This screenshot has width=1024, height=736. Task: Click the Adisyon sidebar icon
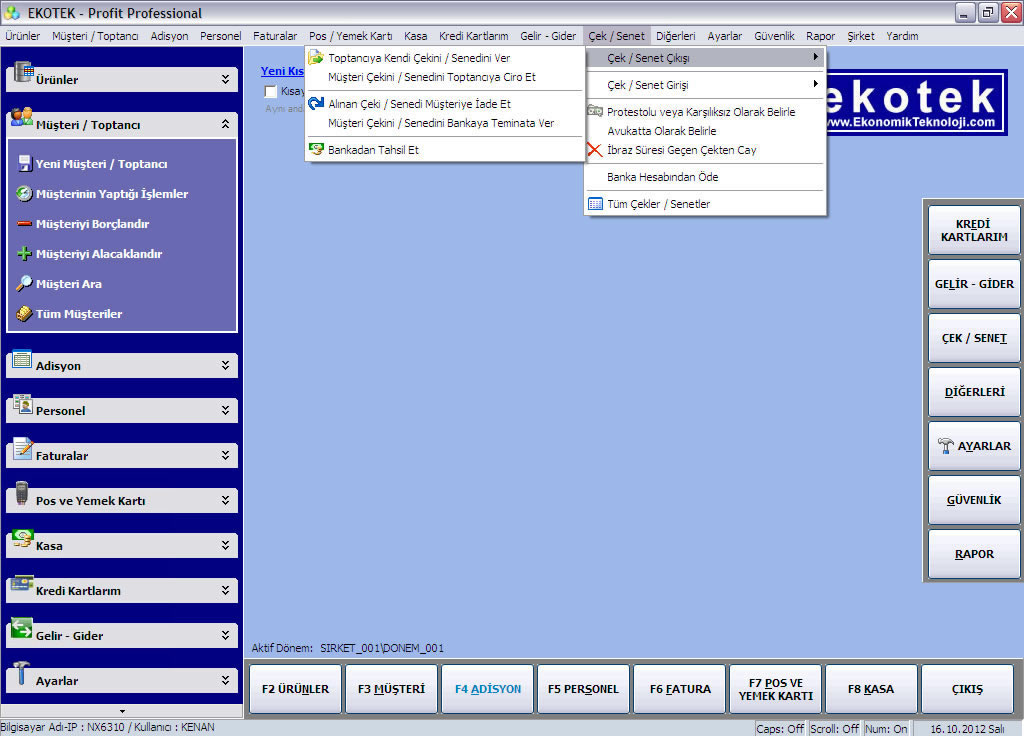pos(22,359)
